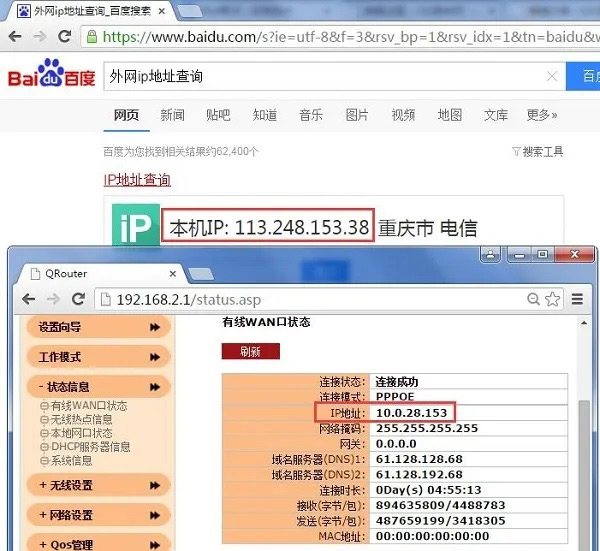Close the QRouter tab
600x551 pixels.
(x=173, y=274)
